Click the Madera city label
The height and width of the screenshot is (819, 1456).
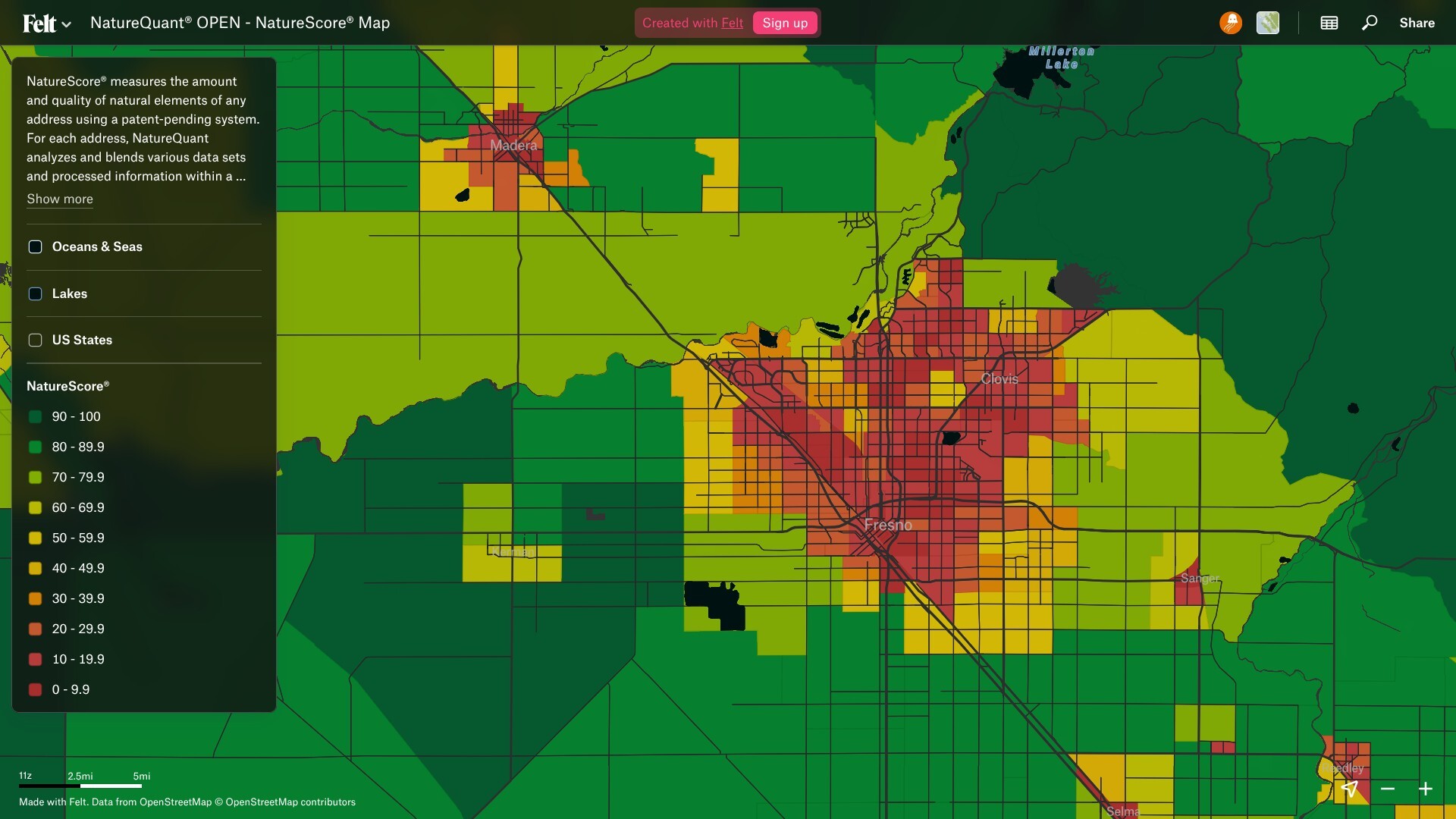click(513, 145)
